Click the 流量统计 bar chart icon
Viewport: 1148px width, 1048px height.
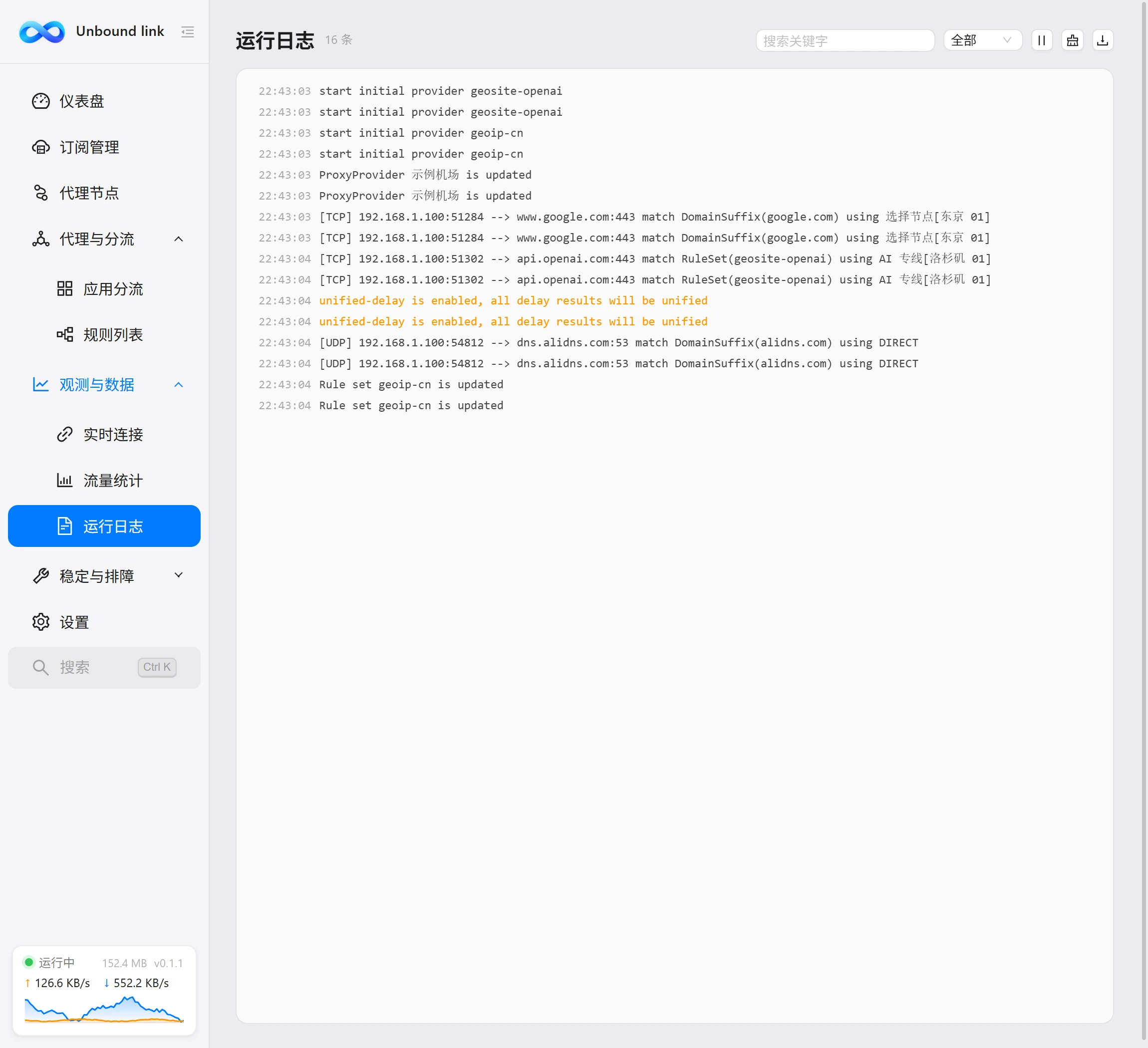coord(65,481)
